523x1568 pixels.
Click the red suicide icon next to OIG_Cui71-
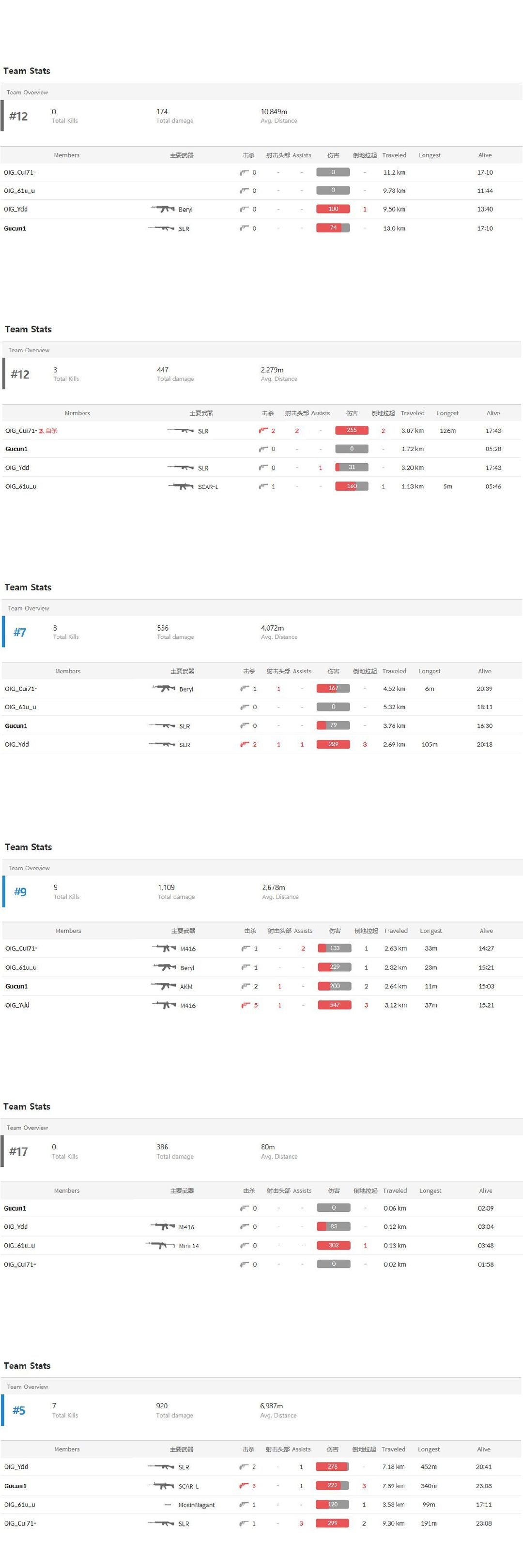click(x=41, y=431)
